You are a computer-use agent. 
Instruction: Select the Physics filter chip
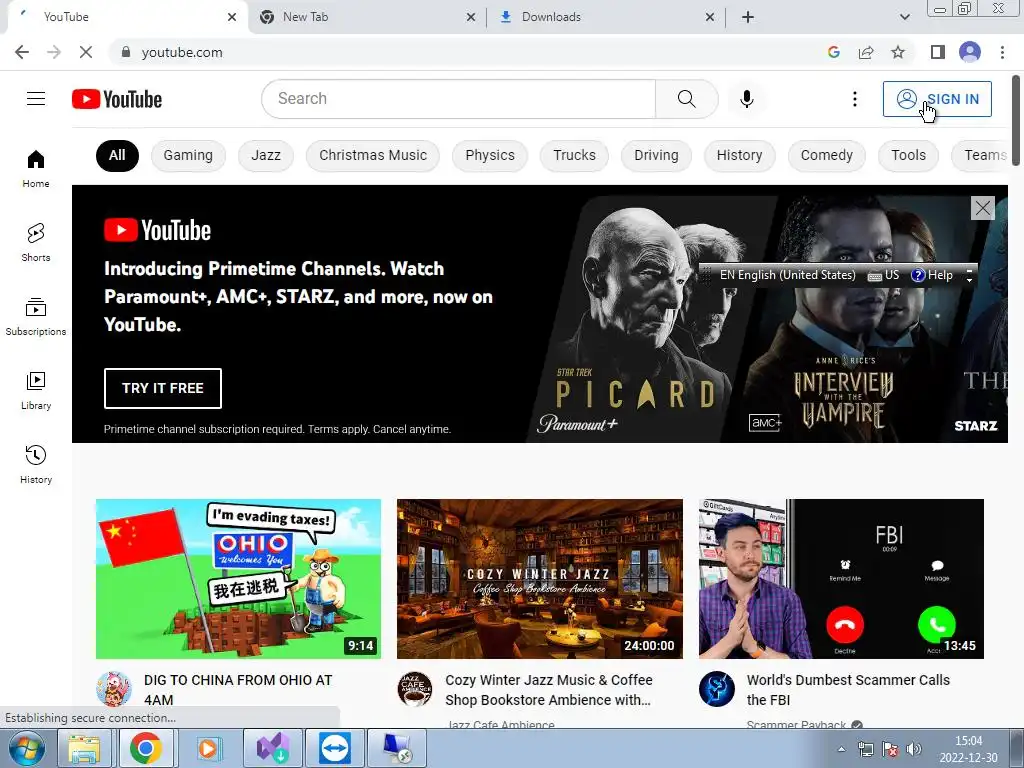pos(490,155)
